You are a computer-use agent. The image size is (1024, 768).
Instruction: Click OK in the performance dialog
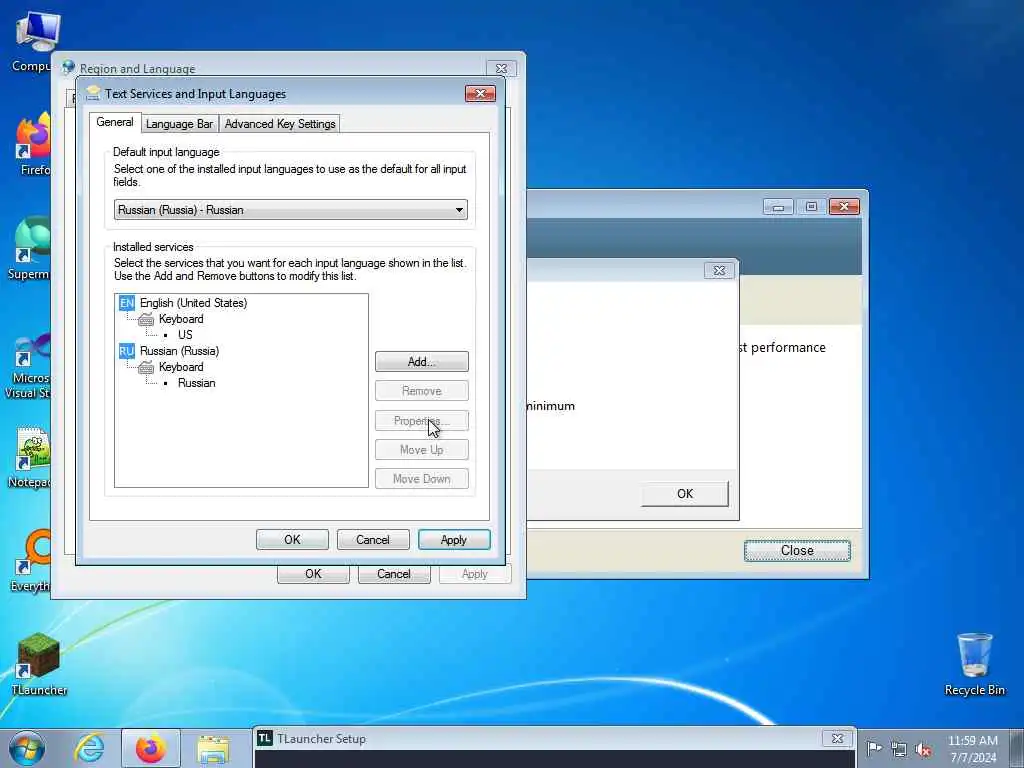[685, 494]
